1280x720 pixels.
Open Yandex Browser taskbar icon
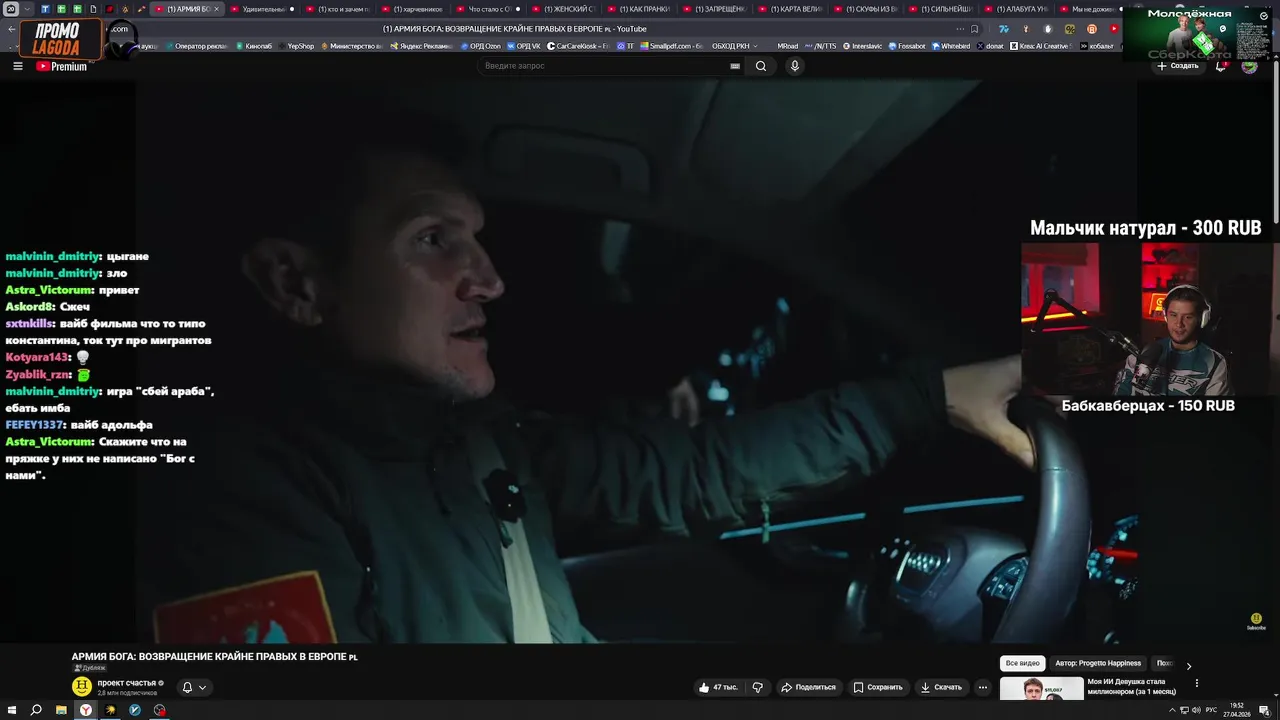[x=86, y=710]
